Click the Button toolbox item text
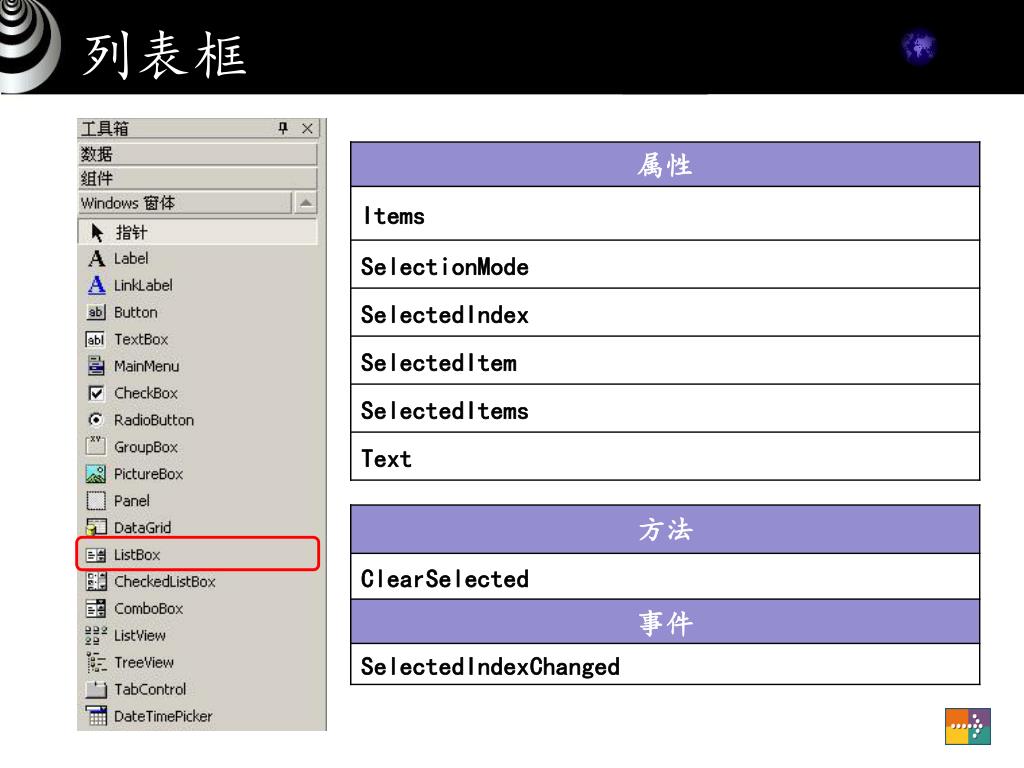The height and width of the screenshot is (768, 1024). (136, 312)
